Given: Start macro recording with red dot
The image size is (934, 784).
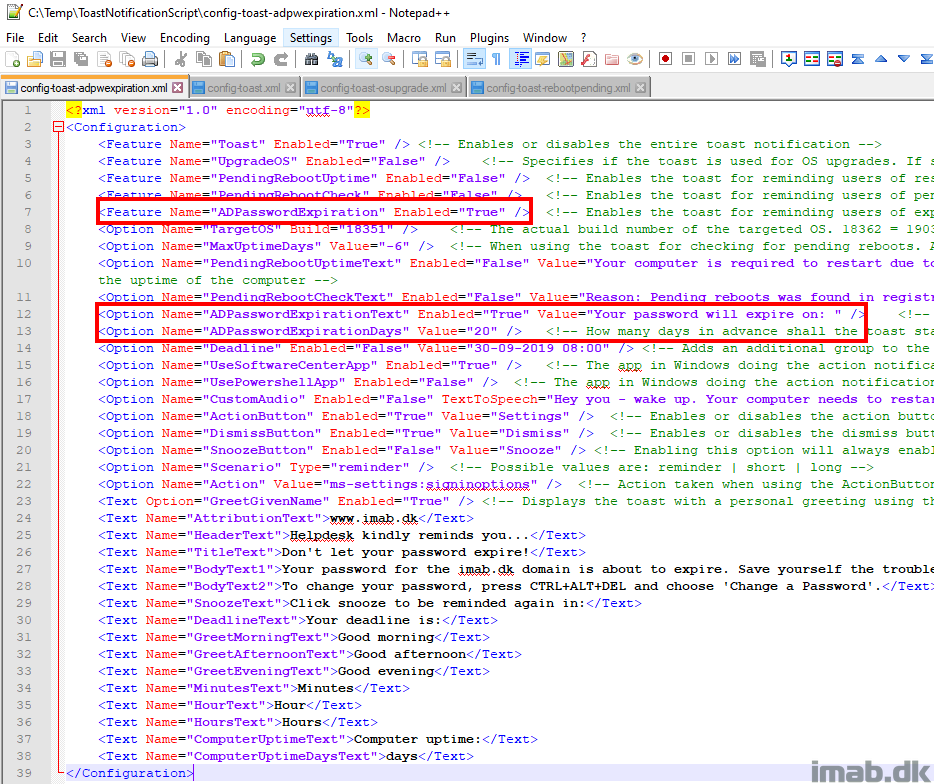Looking at the screenshot, I should [x=665, y=59].
